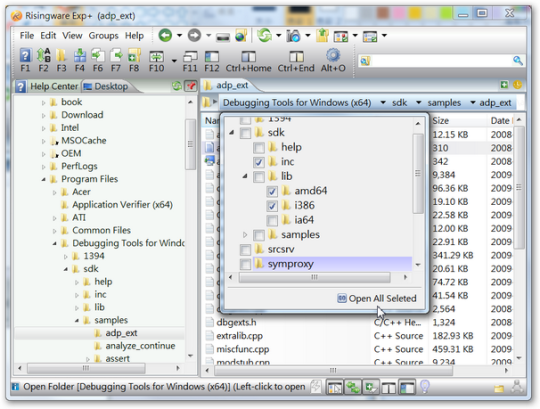Click the gray Forward navigation arrow

point(194,35)
